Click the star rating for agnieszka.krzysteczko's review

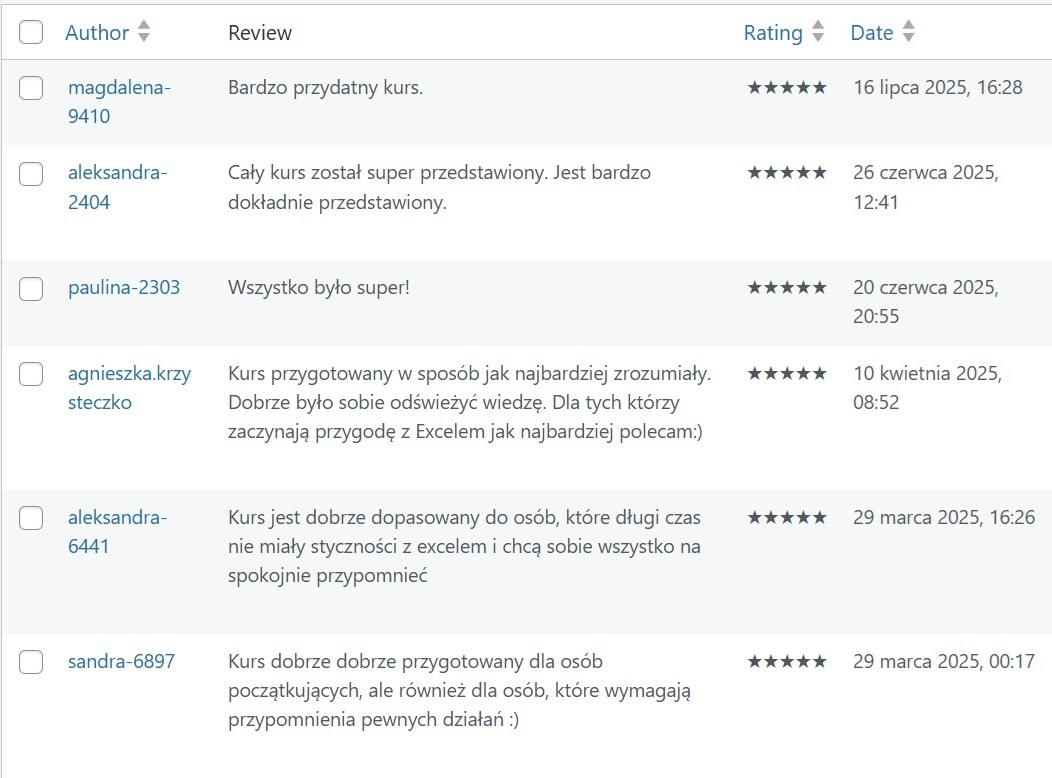[787, 374]
